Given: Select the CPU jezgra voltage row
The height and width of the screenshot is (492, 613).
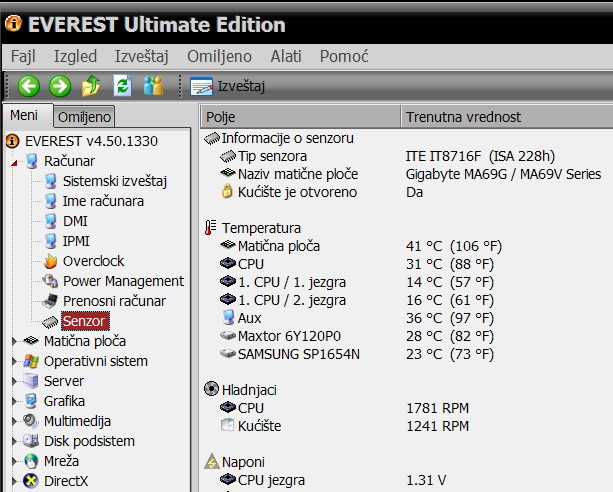Looking at the screenshot, I should (x=333, y=480).
